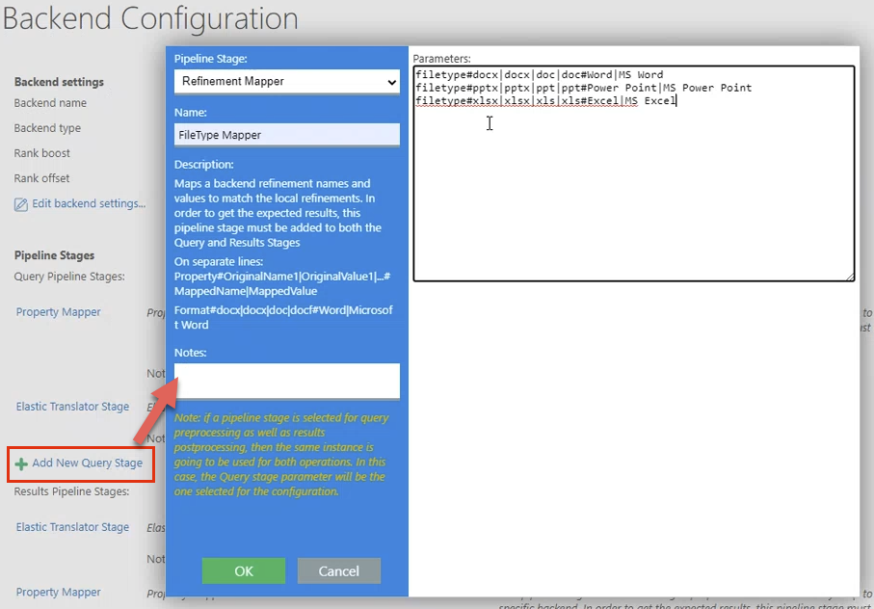The height and width of the screenshot is (609, 874).
Task: Open Property Mapper under Results Pipeline Stages
Action: [58, 592]
